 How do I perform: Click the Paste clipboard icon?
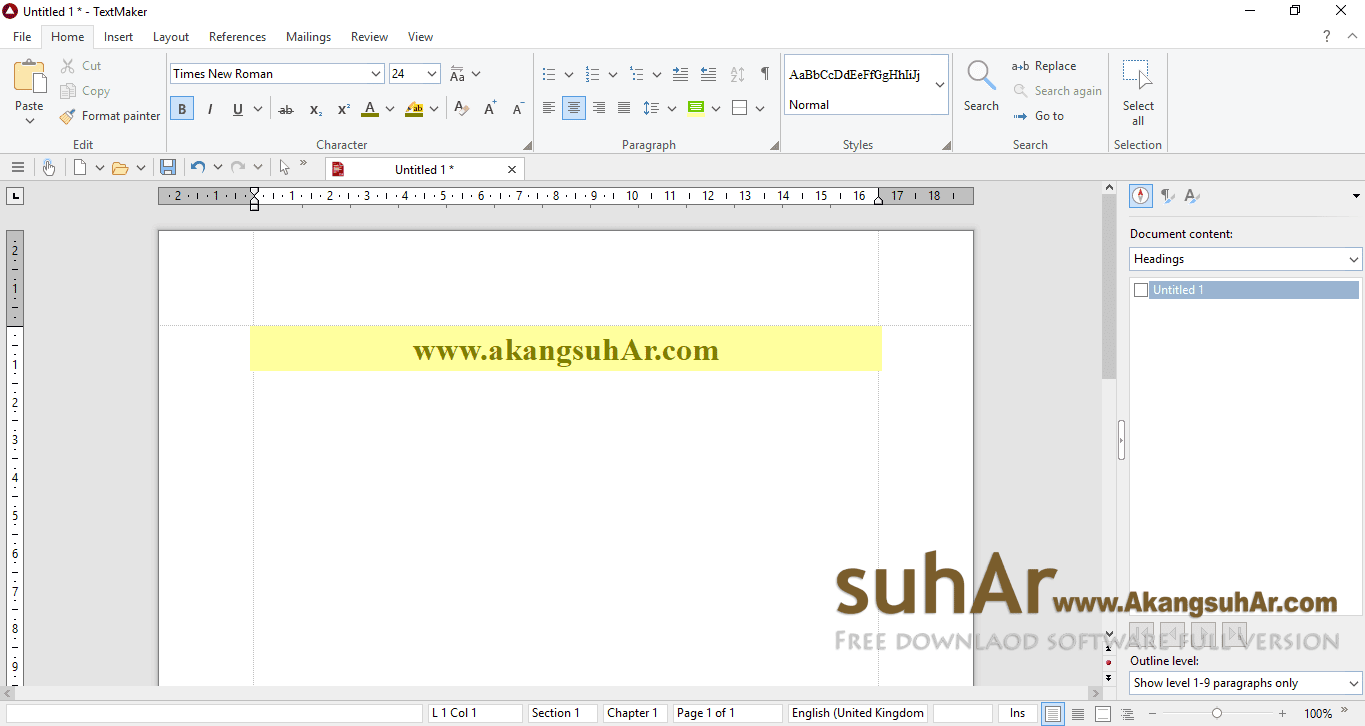coord(29,77)
